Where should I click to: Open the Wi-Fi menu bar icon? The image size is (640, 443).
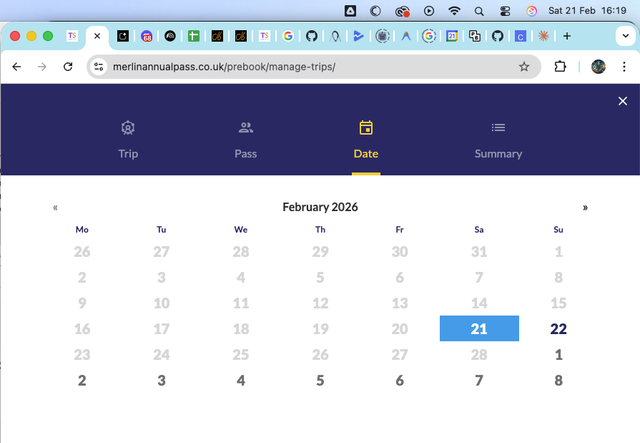click(454, 11)
